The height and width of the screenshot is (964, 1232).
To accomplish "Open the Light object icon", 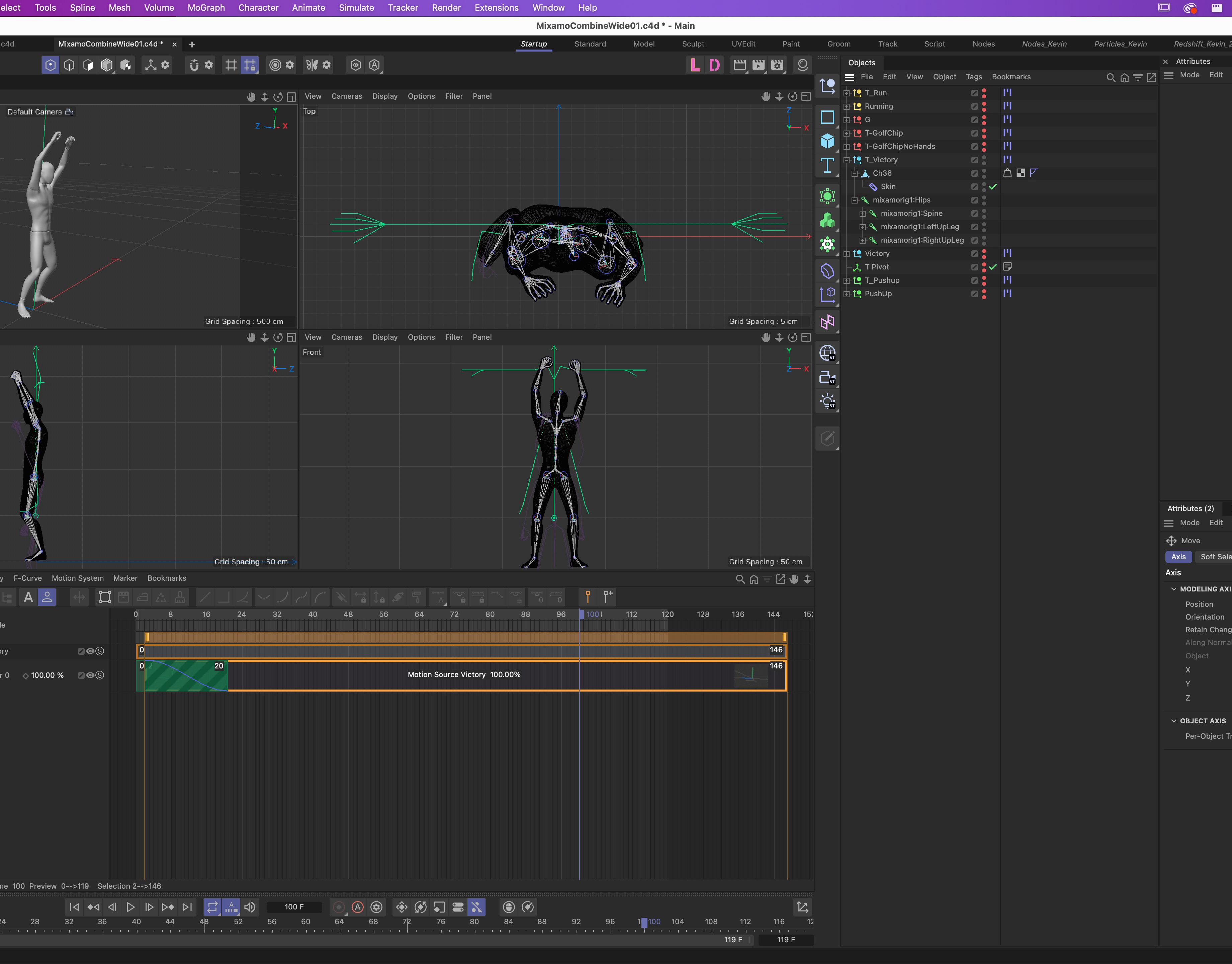I will point(827,401).
